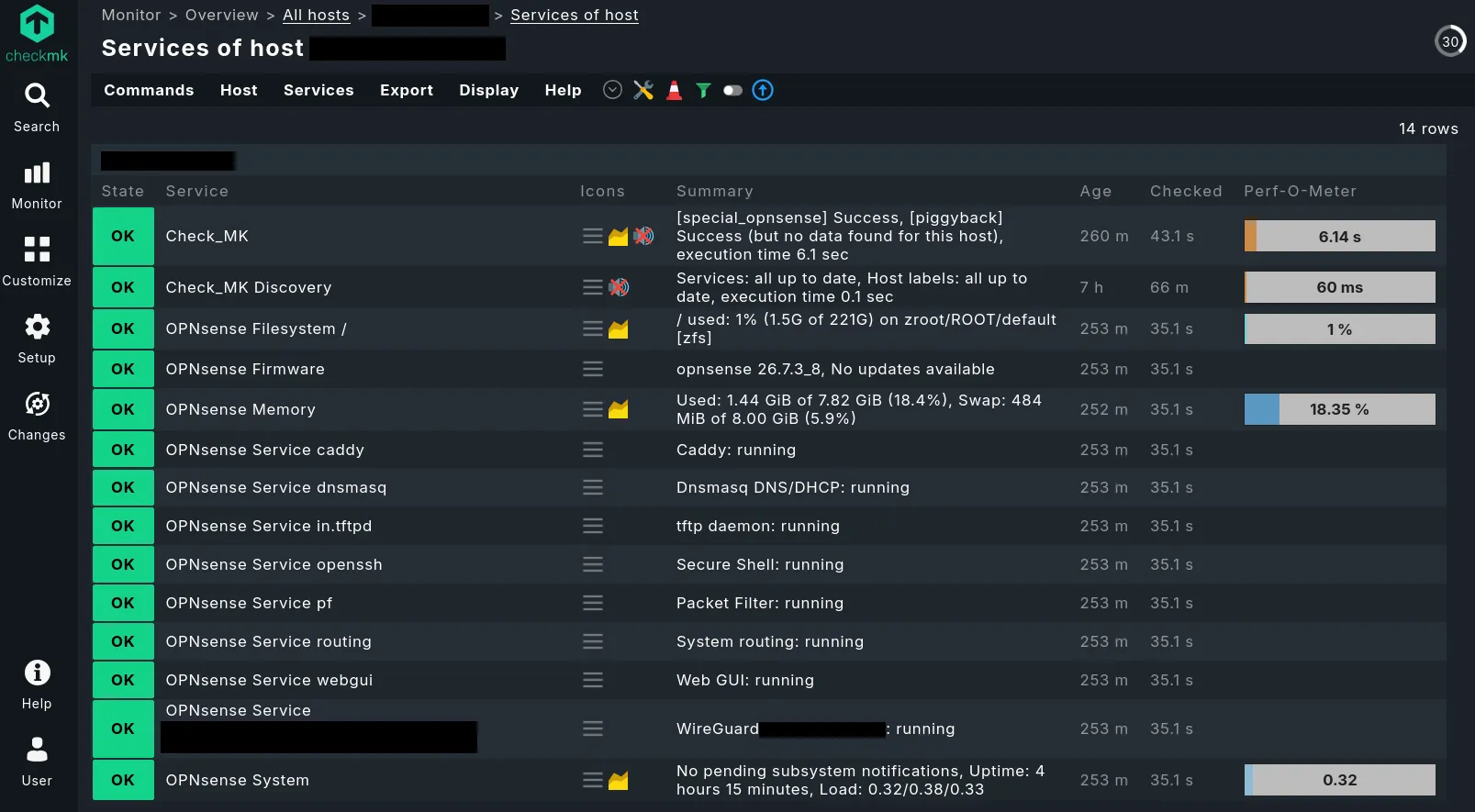
Task: Open the Export menu
Action: 407,90
